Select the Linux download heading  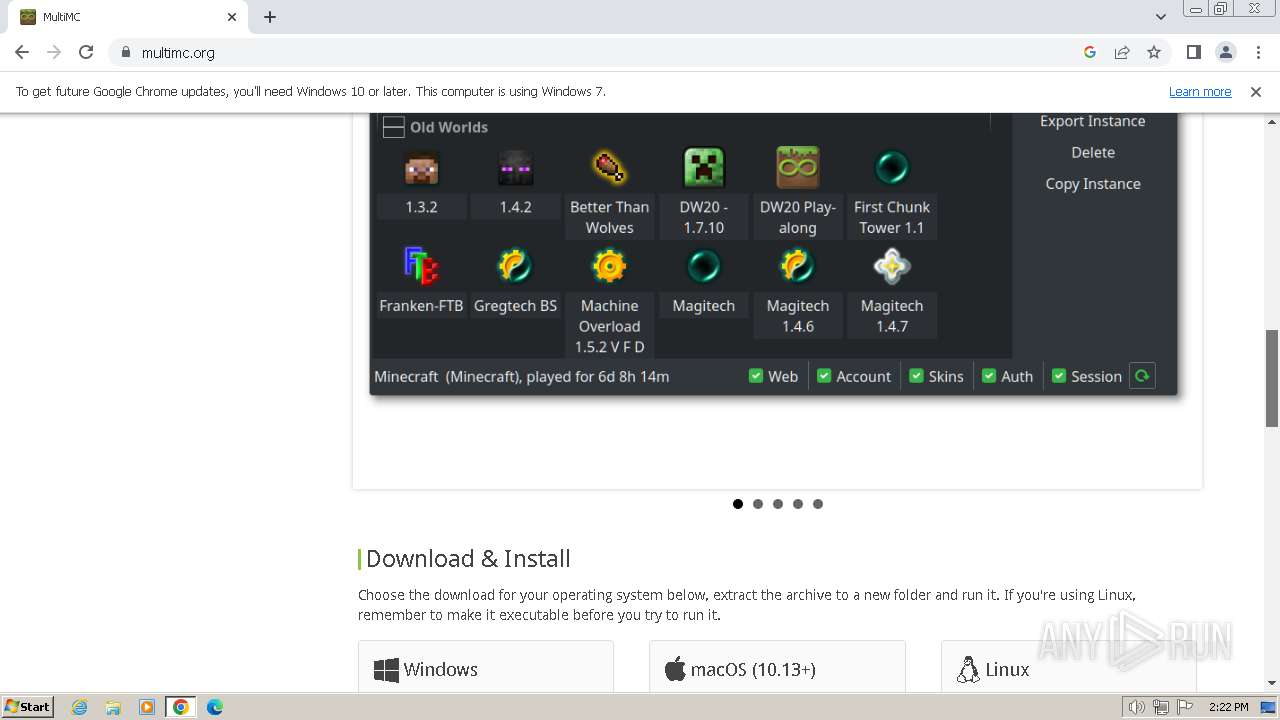tap(1007, 669)
